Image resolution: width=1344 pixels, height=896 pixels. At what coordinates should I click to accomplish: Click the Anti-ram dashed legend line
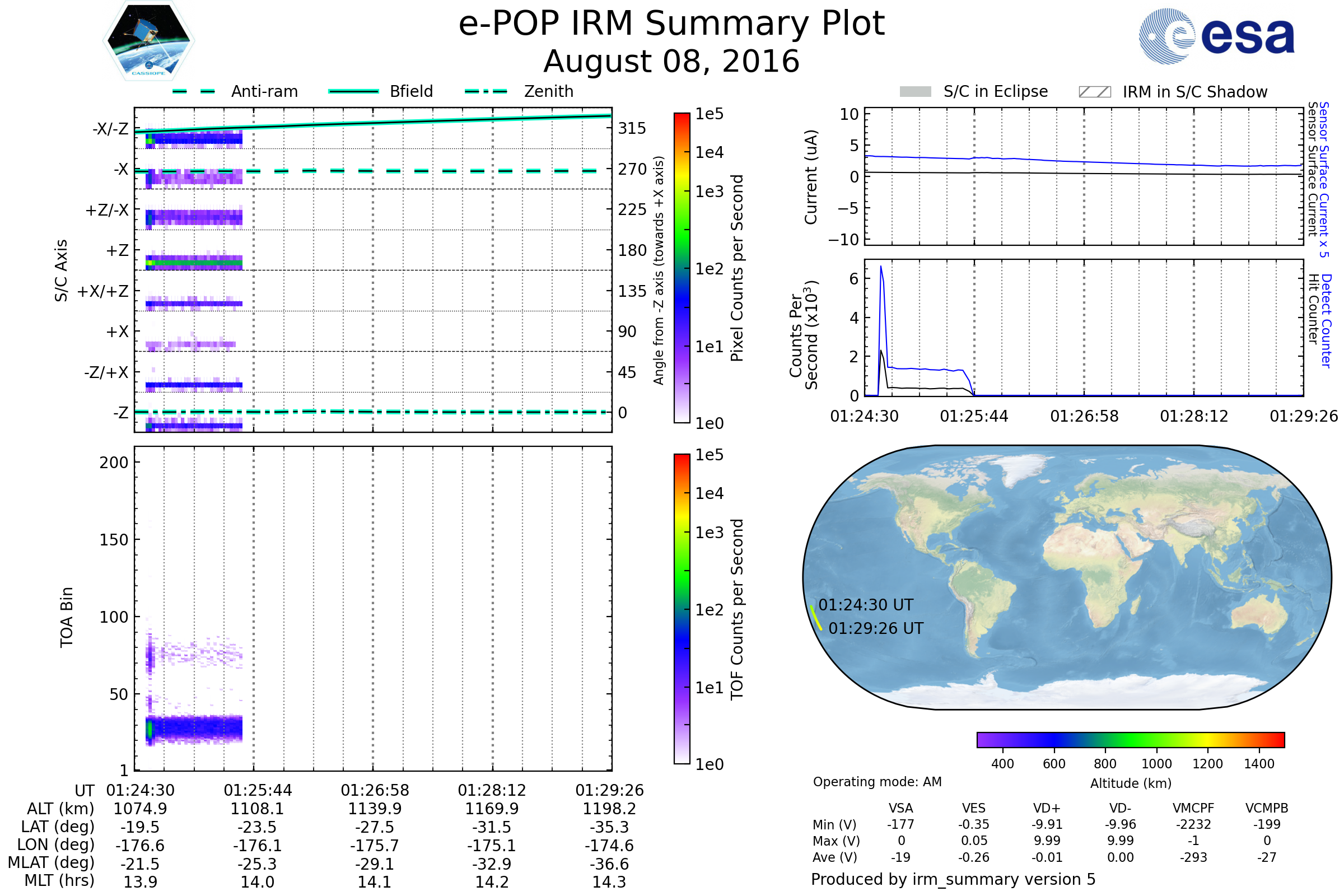point(194,91)
